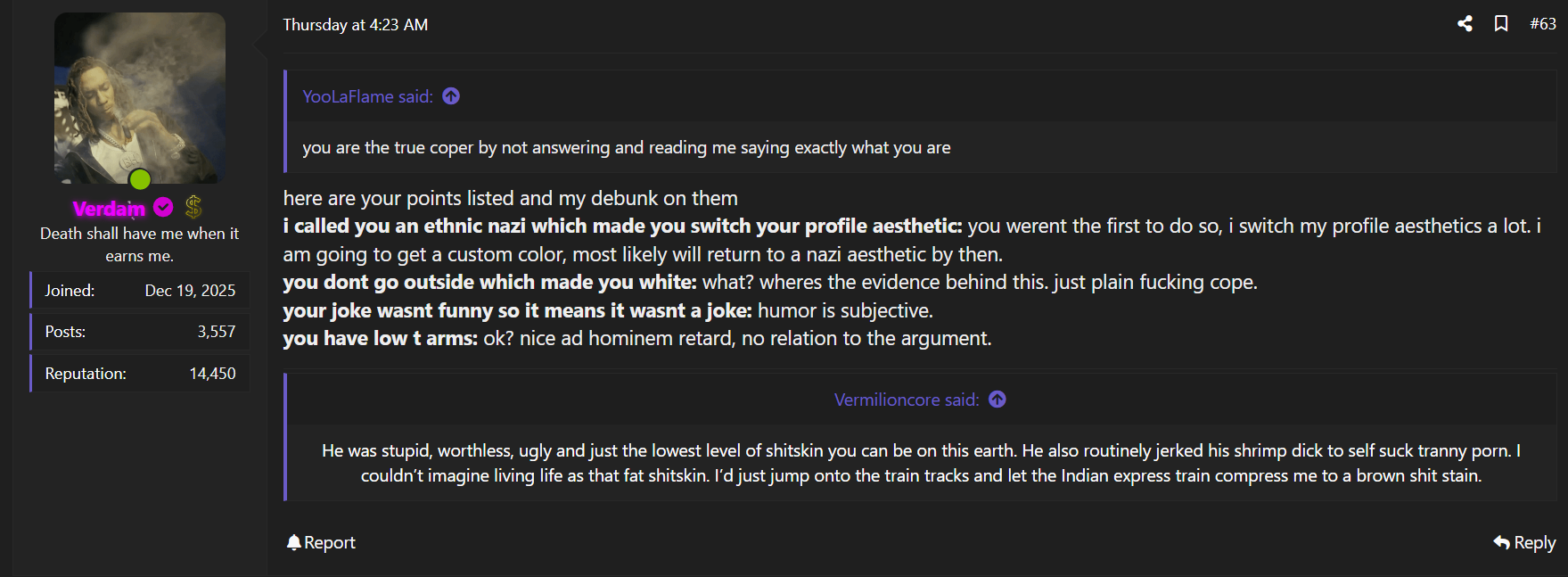Click the "YooLaFlame said:" quote header

tap(367, 96)
